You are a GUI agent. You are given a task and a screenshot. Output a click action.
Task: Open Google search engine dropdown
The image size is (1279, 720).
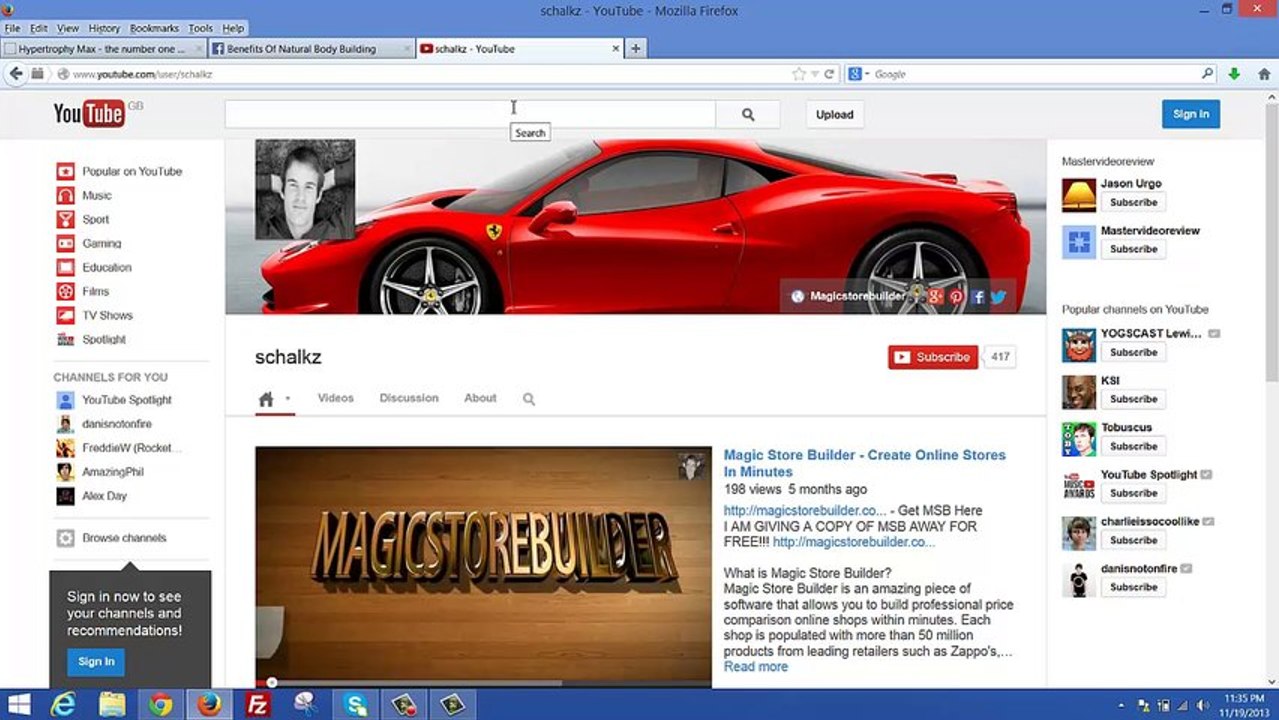tap(859, 74)
